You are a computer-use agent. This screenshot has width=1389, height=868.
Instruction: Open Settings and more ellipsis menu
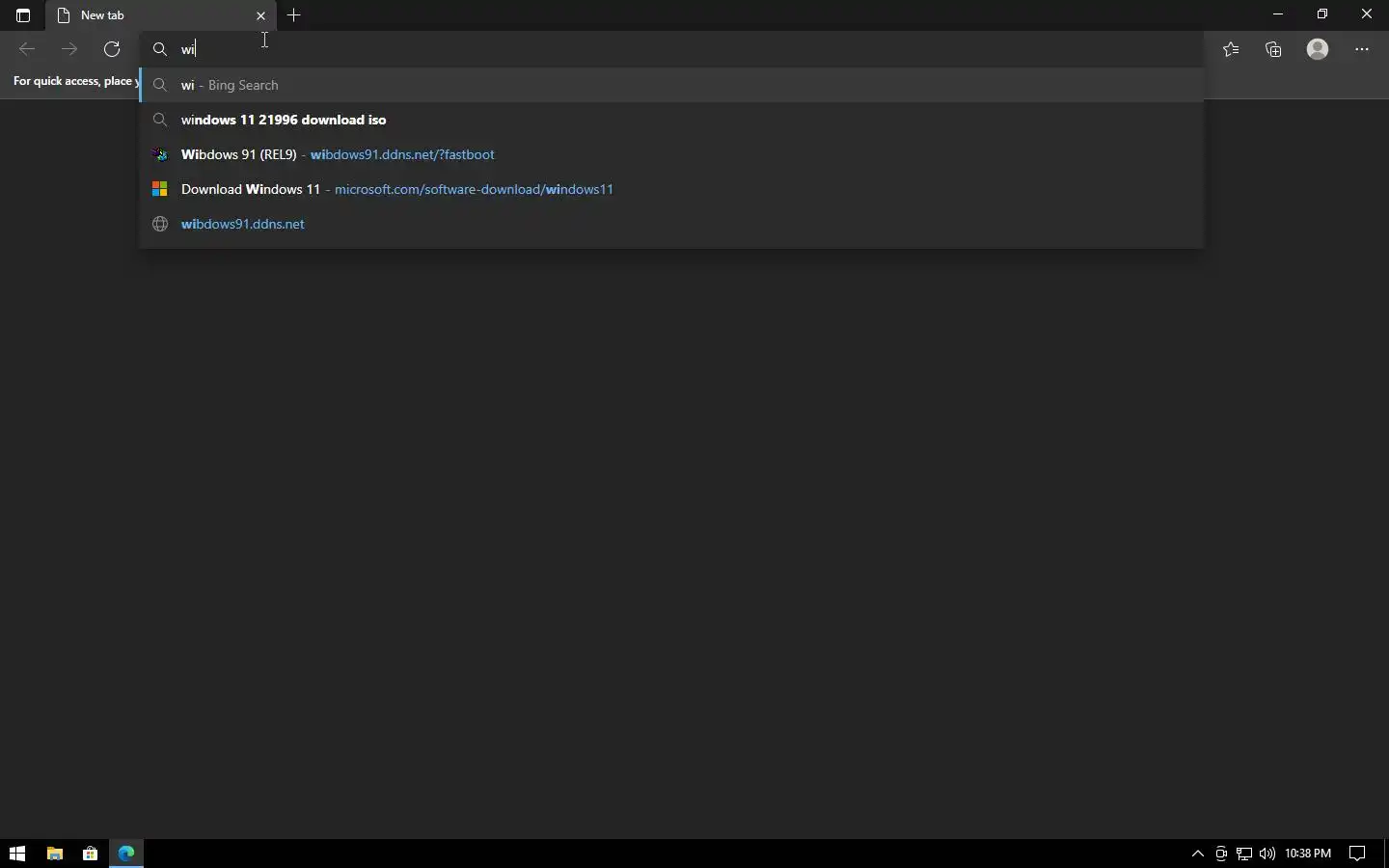pyautogui.click(x=1362, y=49)
